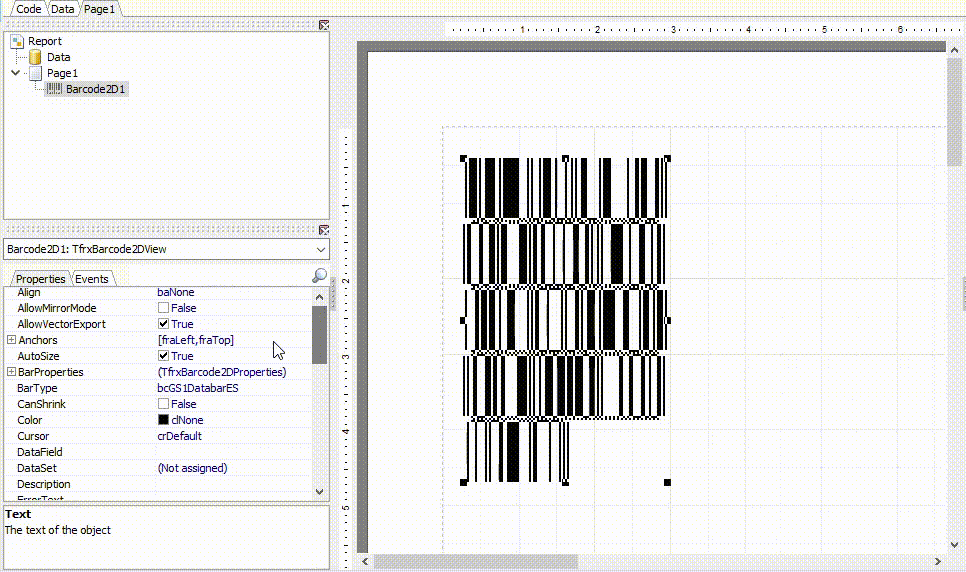Screen dimensions: 966x572
Task: Select the Barcode2D1 tree item label
Action: pos(95,89)
